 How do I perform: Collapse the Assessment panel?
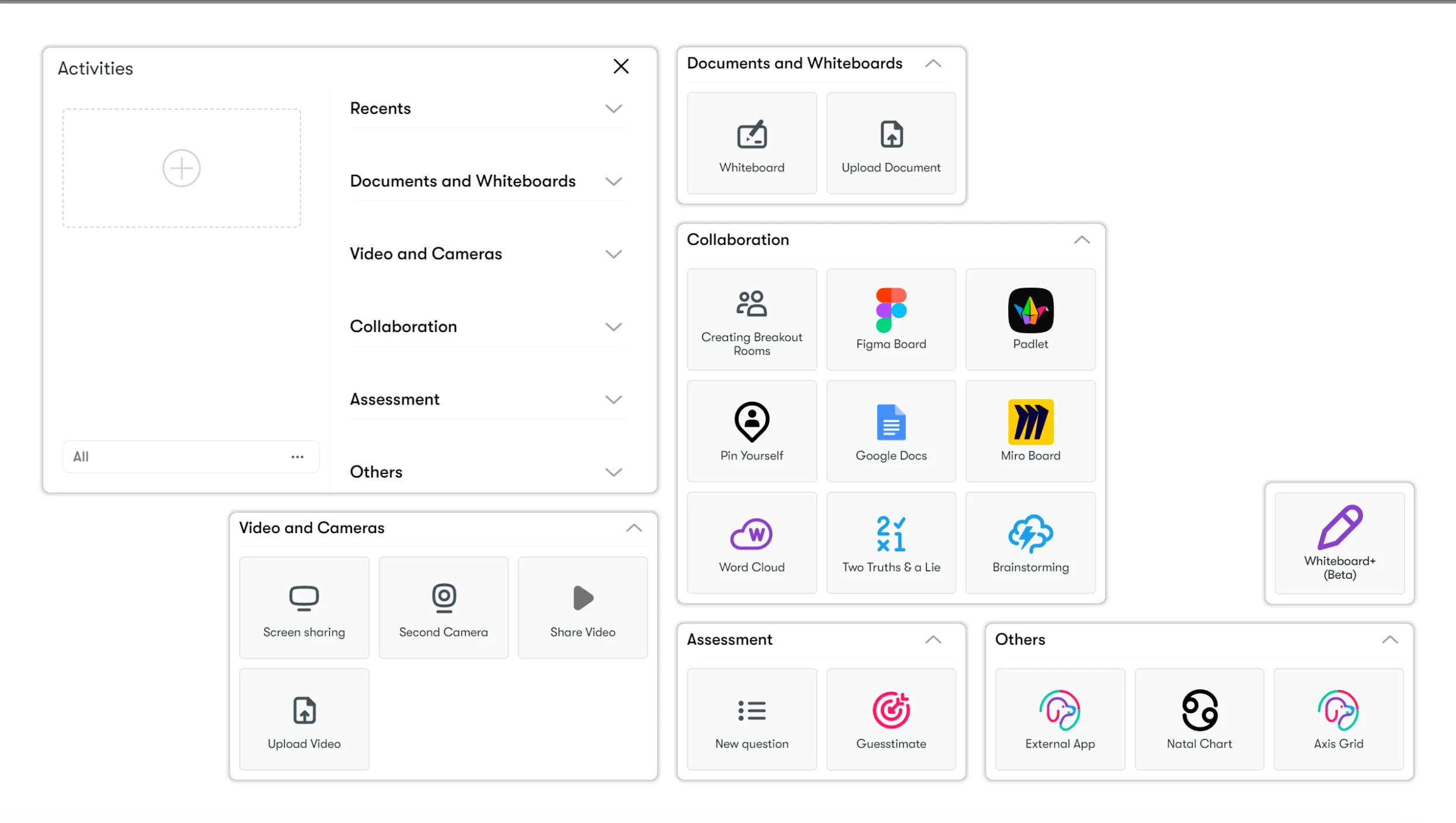click(x=933, y=639)
